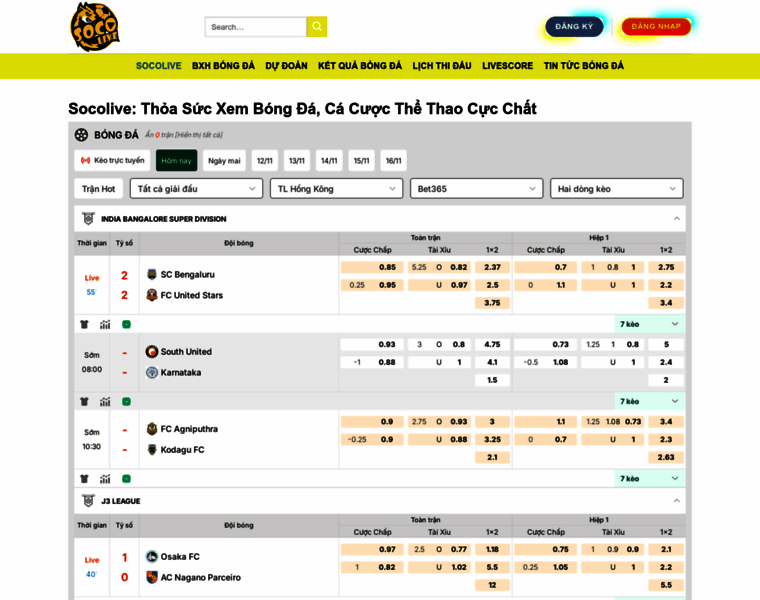Open Dự Đoán menu item
The width and height of the screenshot is (760, 600).
coord(286,66)
